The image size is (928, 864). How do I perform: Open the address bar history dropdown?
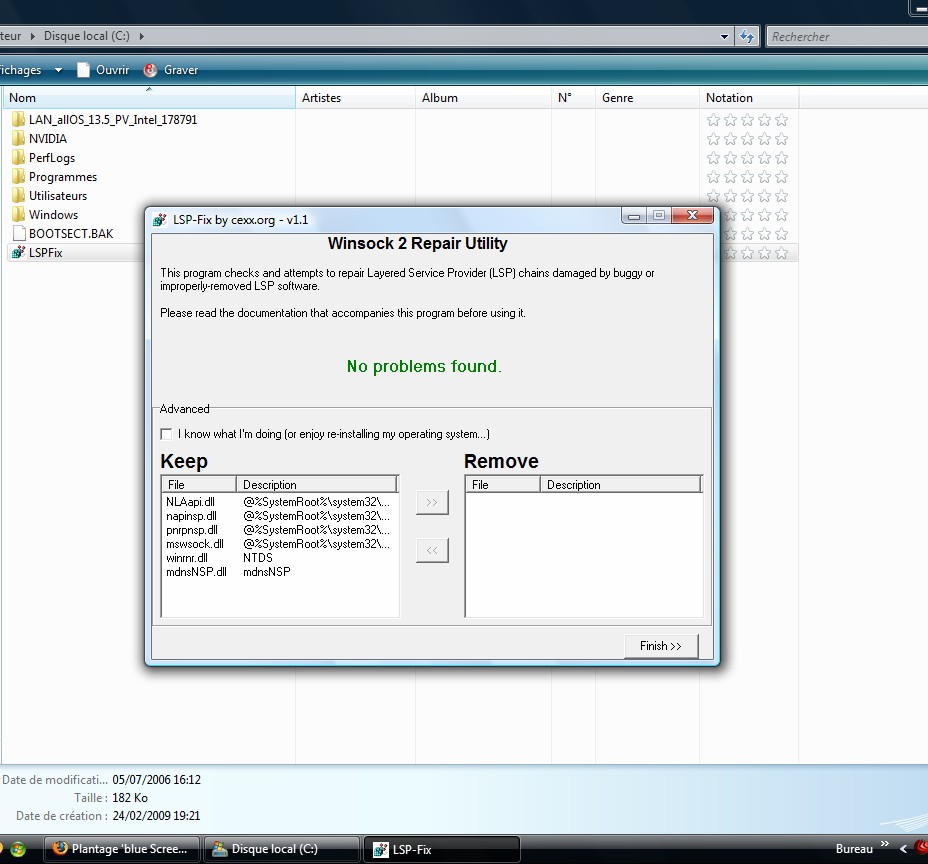coord(724,37)
